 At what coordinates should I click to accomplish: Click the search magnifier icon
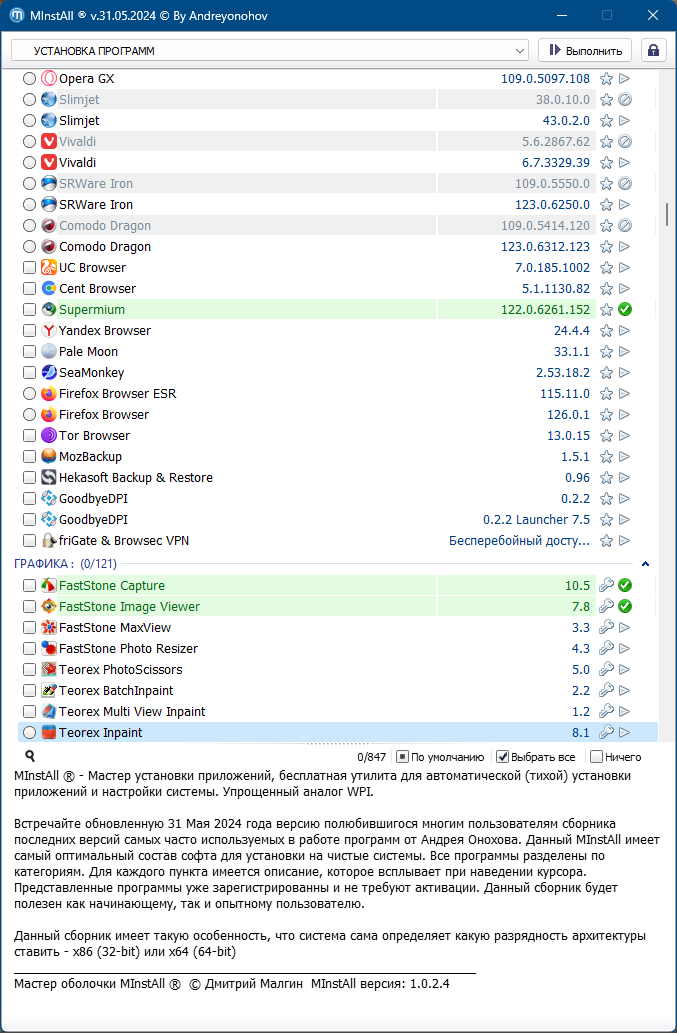tap(30, 756)
